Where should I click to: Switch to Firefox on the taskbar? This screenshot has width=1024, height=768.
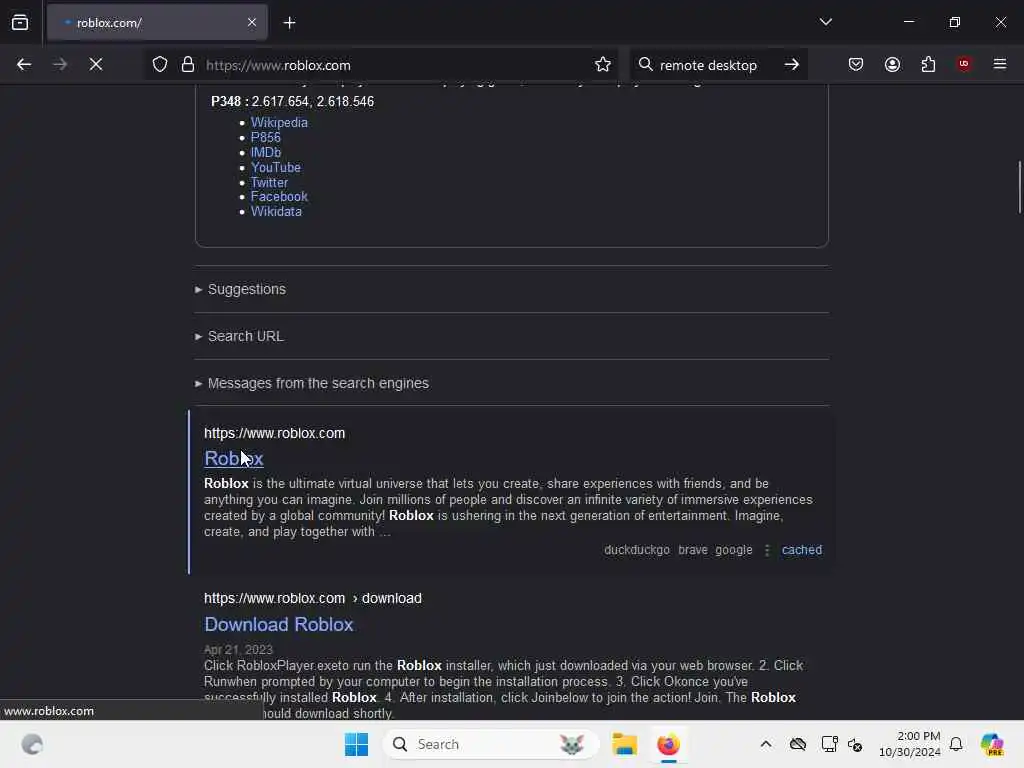pyautogui.click(x=668, y=744)
